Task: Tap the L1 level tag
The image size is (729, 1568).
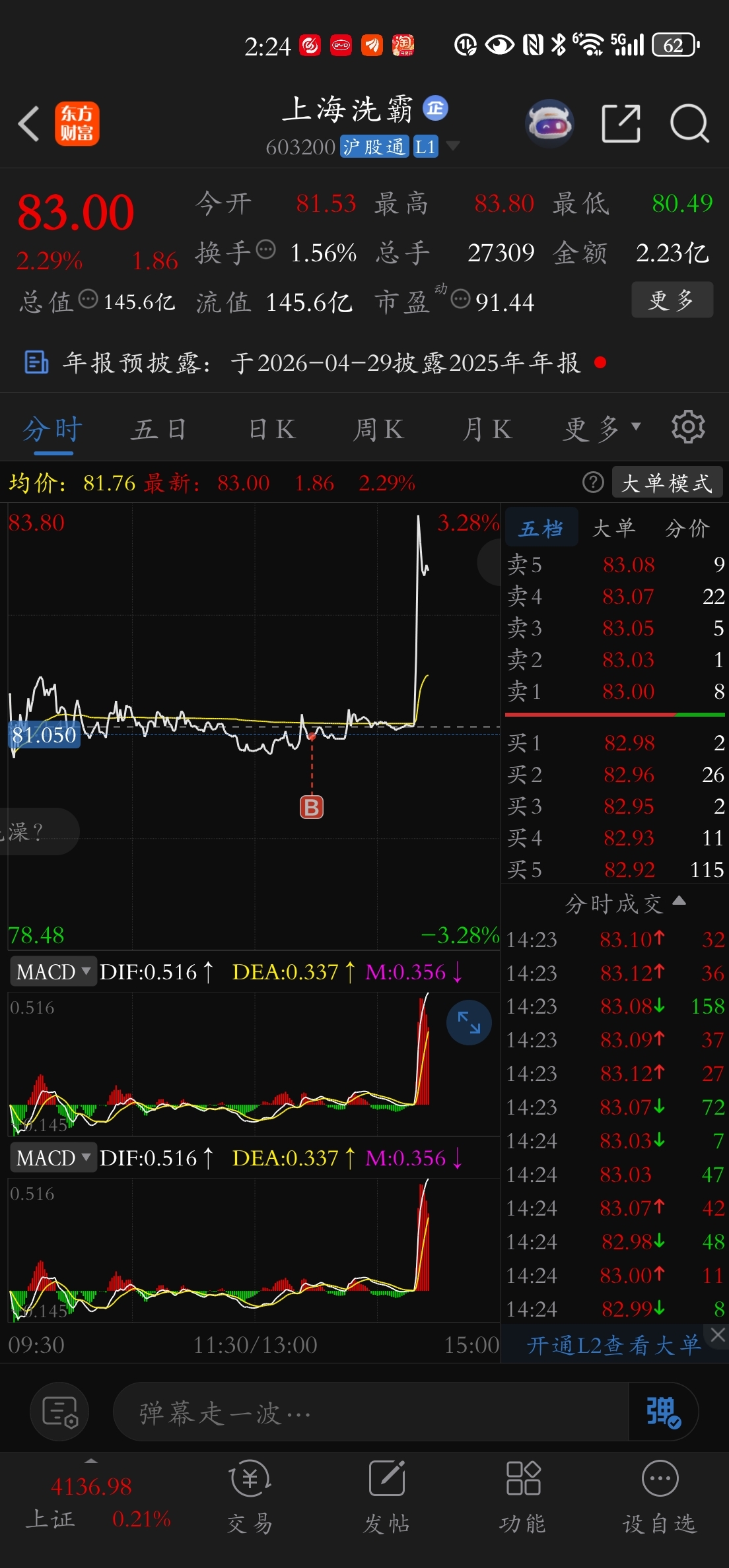Action: coord(425,147)
